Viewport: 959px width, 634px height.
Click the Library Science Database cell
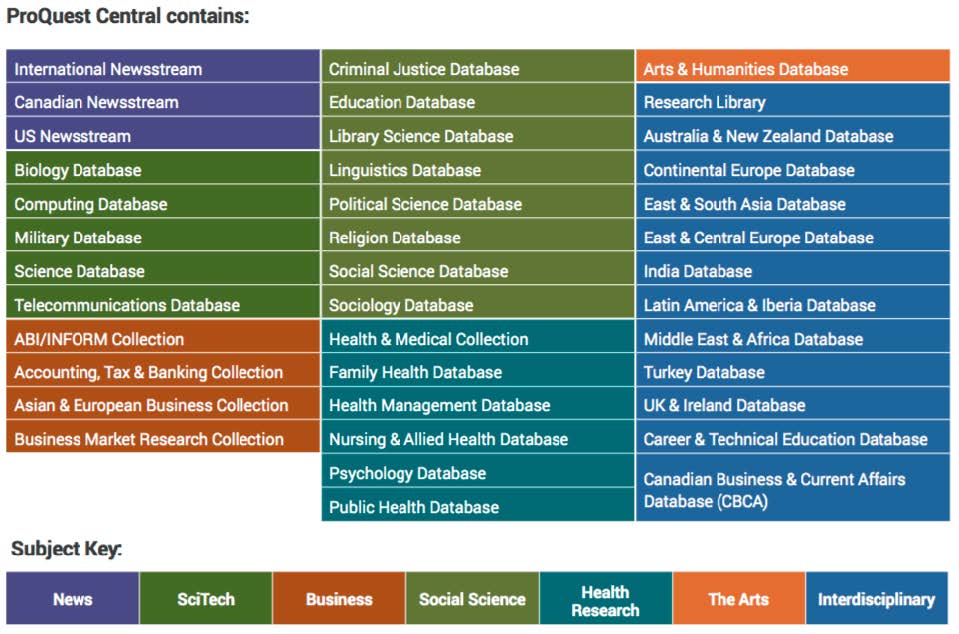[478, 134]
